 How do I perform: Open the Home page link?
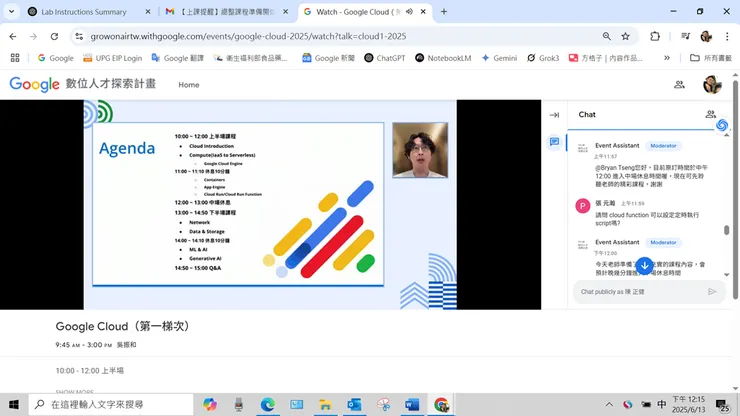click(x=189, y=85)
